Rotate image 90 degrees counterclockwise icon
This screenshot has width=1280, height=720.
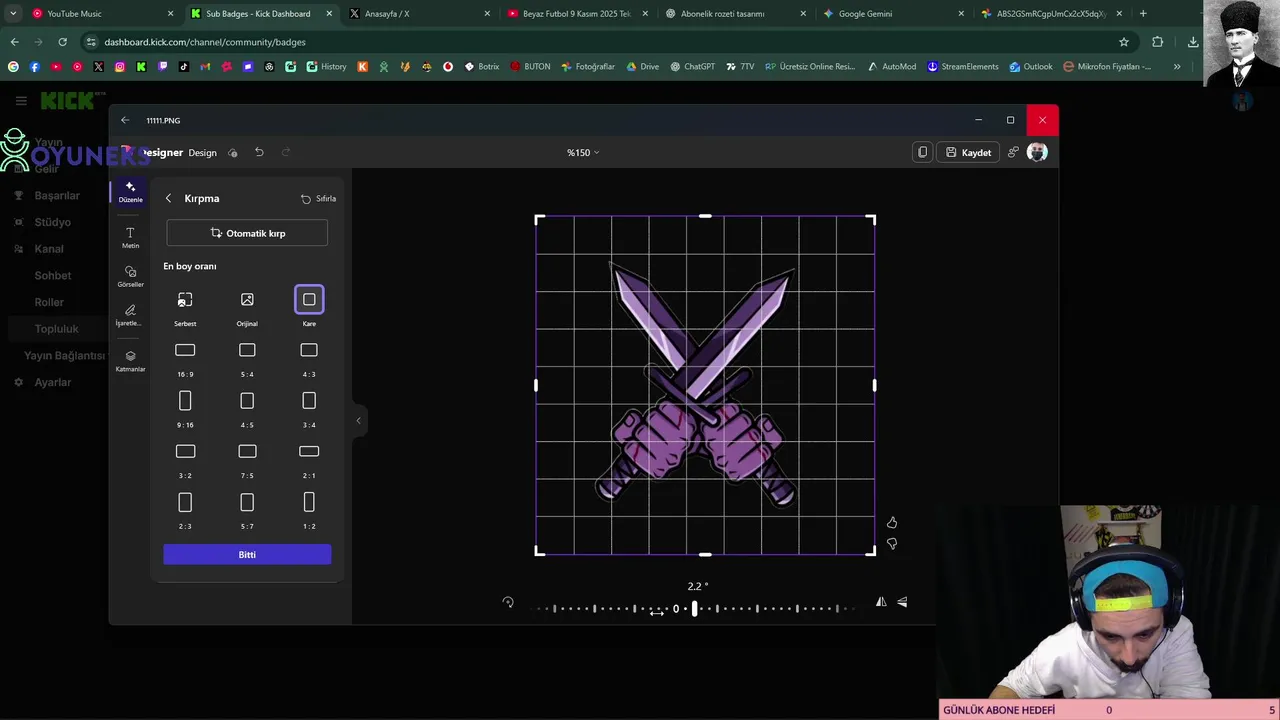(x=508, y=602)
